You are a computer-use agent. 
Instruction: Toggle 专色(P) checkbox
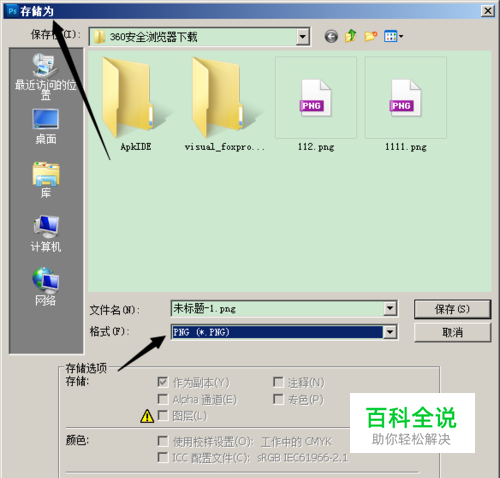278,399
